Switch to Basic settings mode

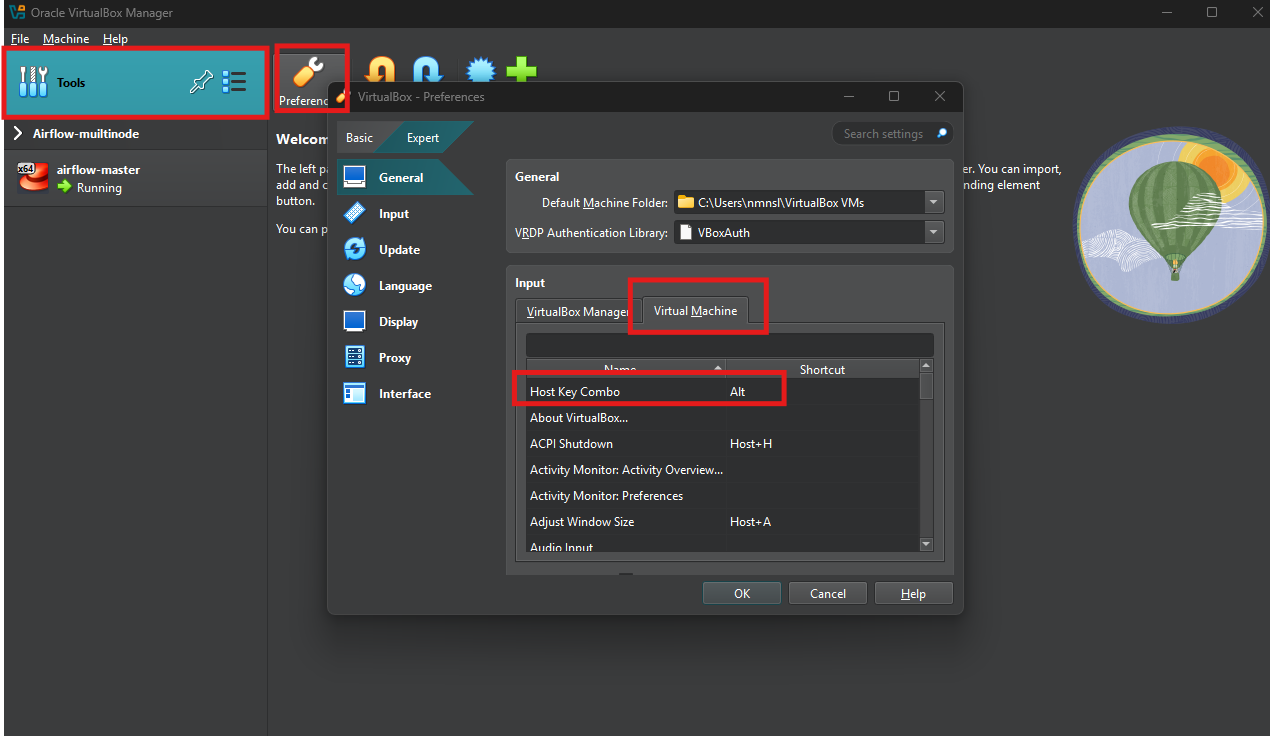click(359, 138)
